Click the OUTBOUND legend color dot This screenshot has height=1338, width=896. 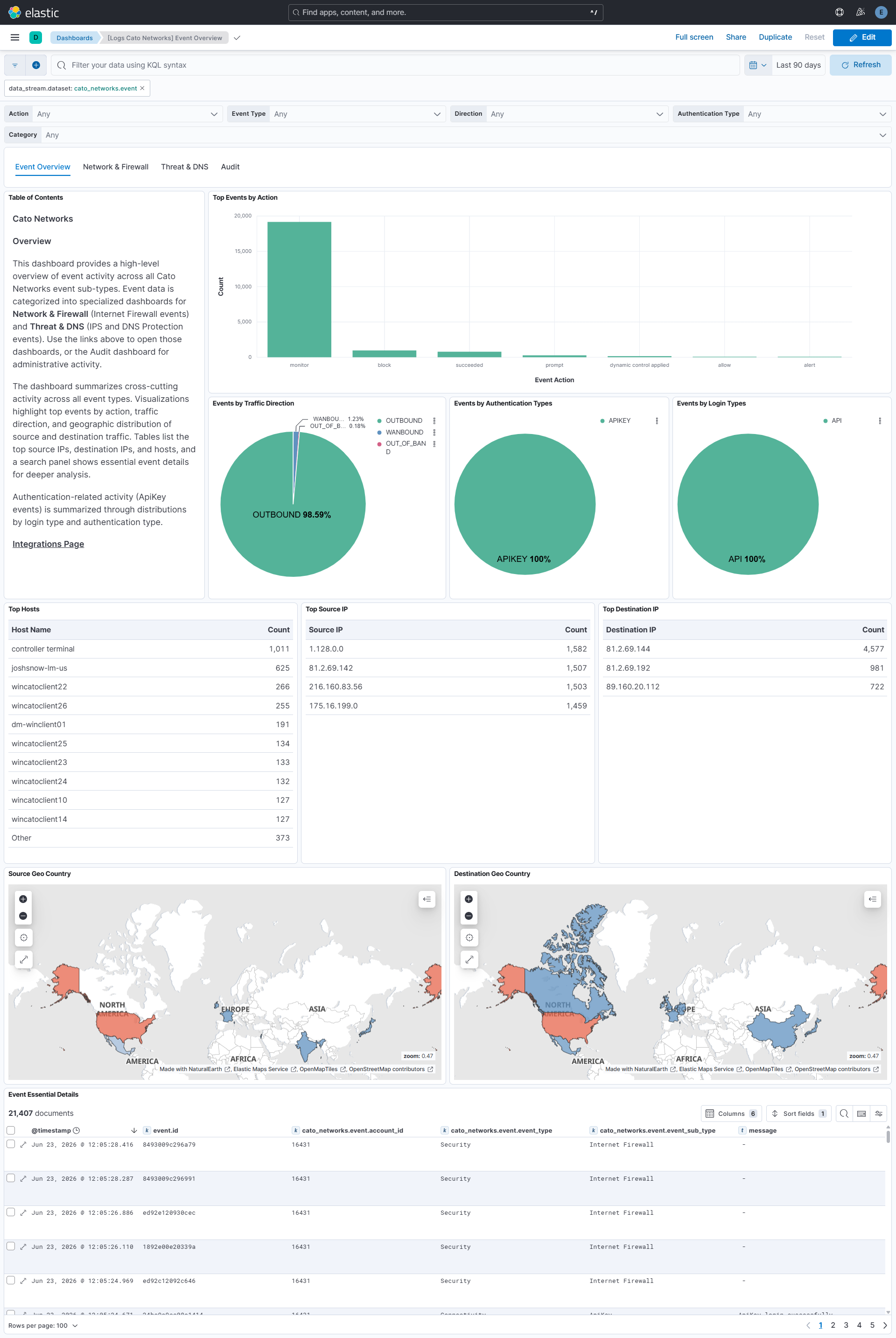(379, 421)
